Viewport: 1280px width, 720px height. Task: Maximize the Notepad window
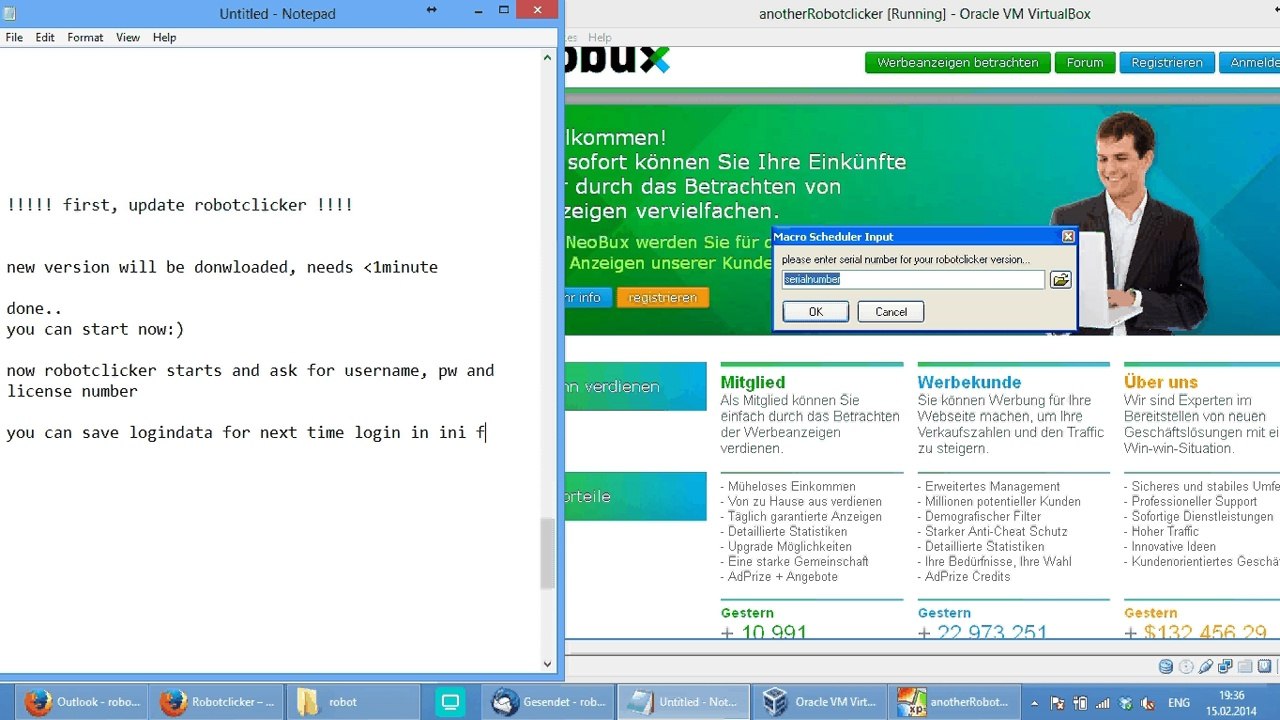pos(504,10)
